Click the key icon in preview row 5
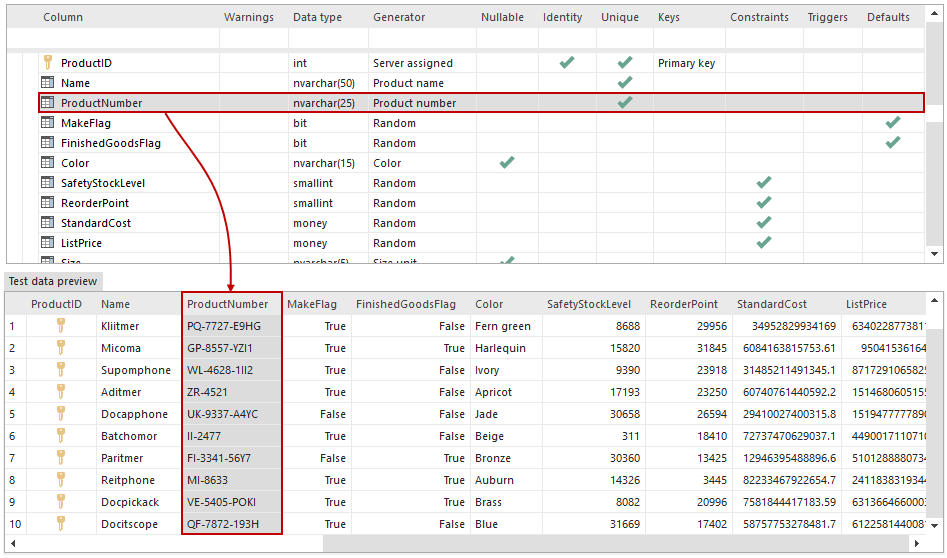 pyautogui.click(x=60, y=414)
